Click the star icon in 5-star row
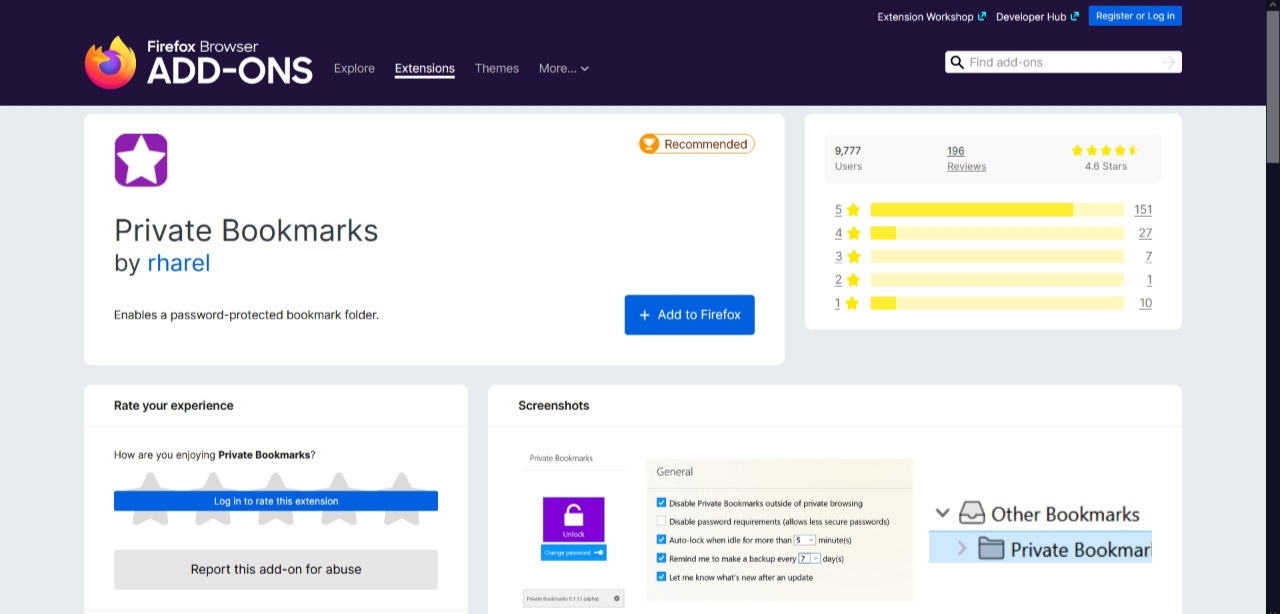 [853, 210]
